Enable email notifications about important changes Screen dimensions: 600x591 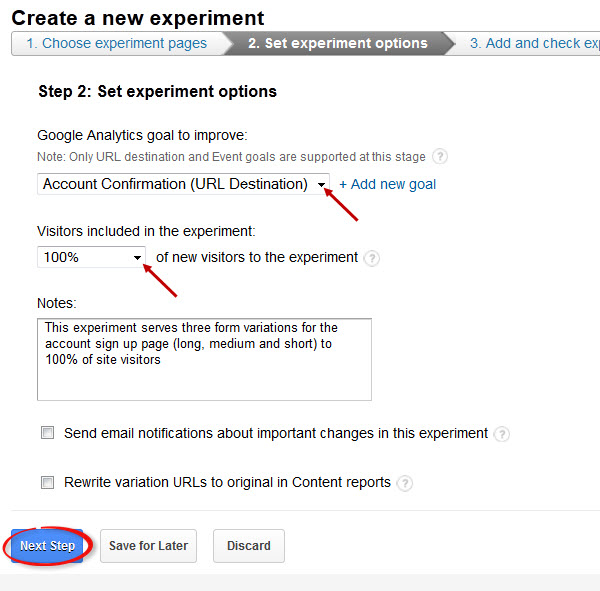click(x=47, y=433)
